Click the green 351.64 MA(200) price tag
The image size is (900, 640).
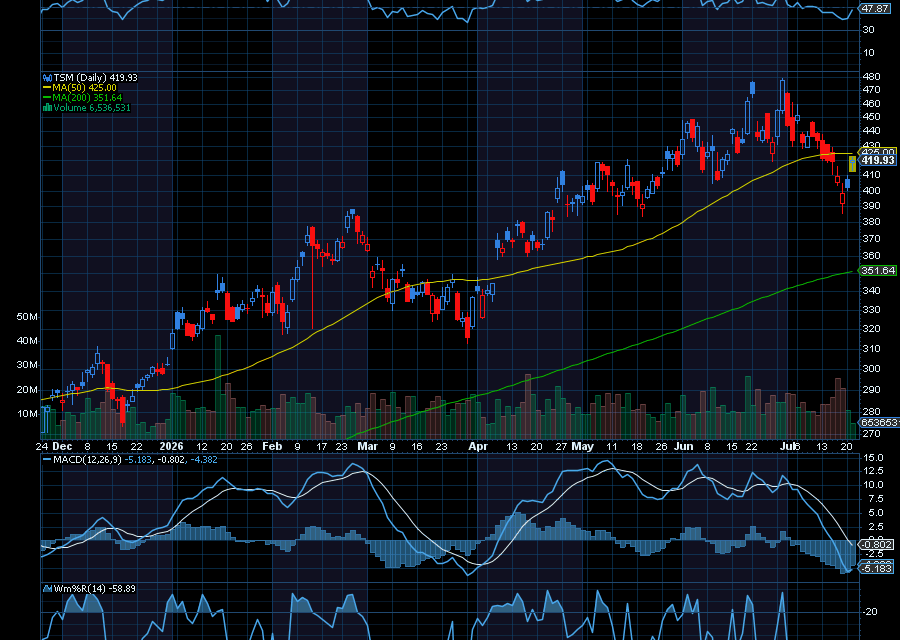click(x=878, y=270)
